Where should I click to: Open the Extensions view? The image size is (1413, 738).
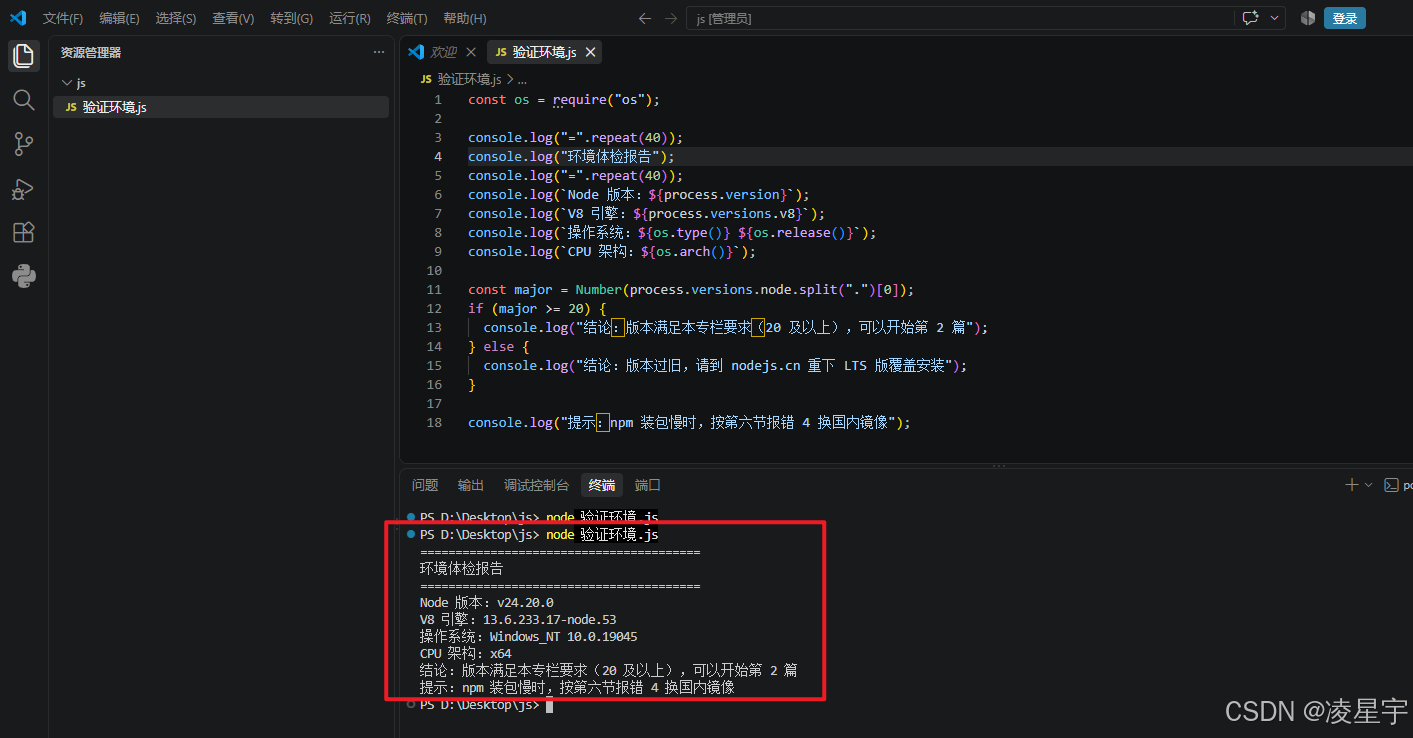24,232
